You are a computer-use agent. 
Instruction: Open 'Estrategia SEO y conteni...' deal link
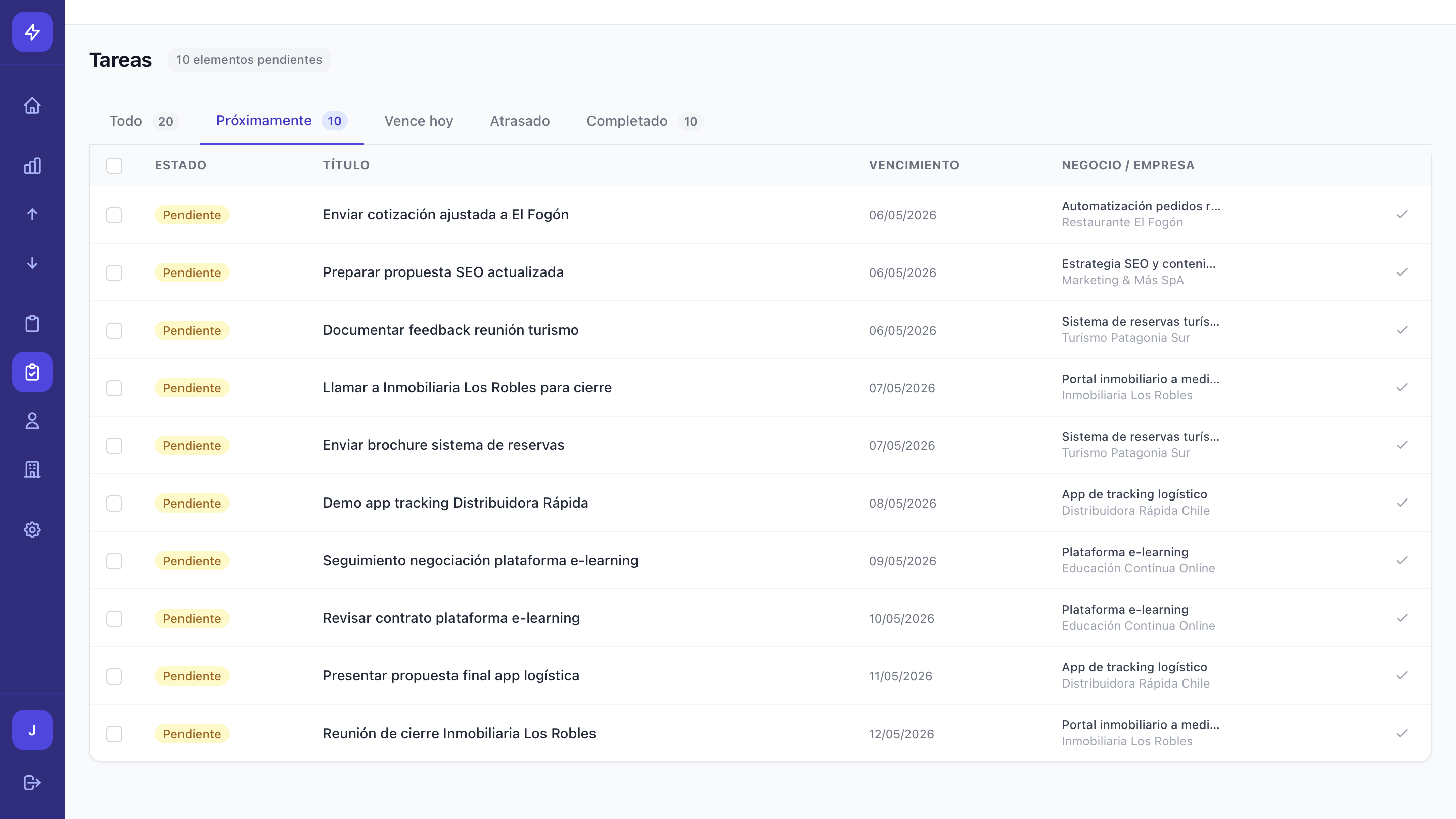point(1139,264)
